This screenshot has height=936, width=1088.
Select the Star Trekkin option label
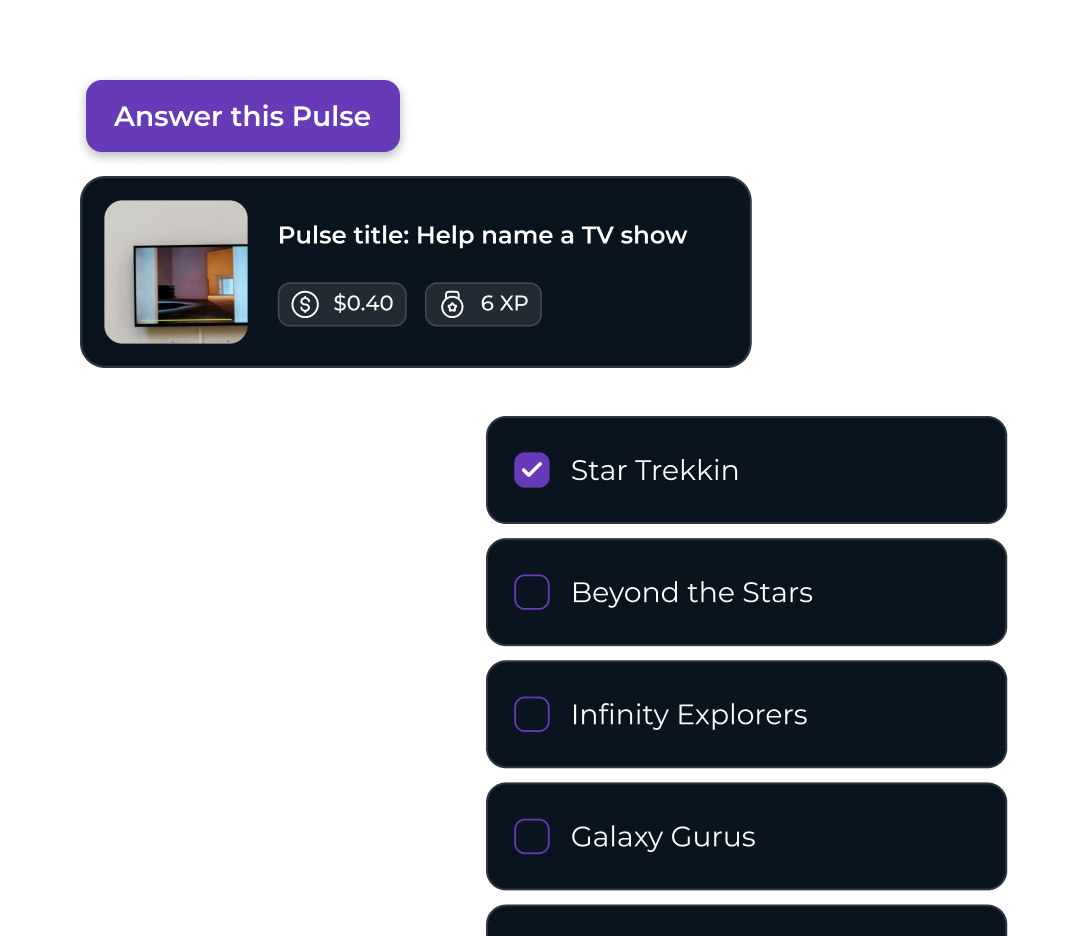pyautogui.click(x=654, y=470)
